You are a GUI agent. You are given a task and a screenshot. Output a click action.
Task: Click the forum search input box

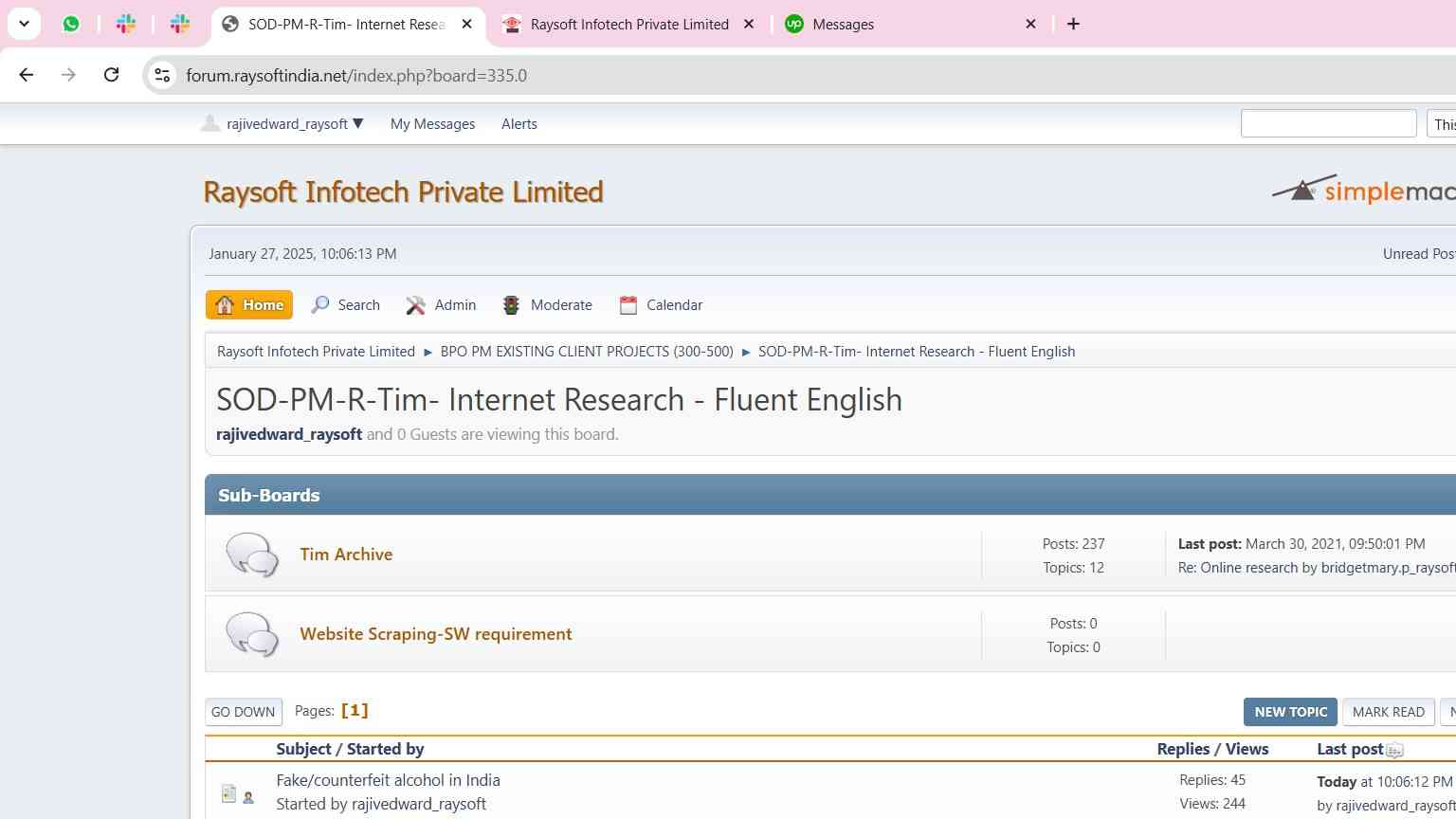pos(1328,123)
